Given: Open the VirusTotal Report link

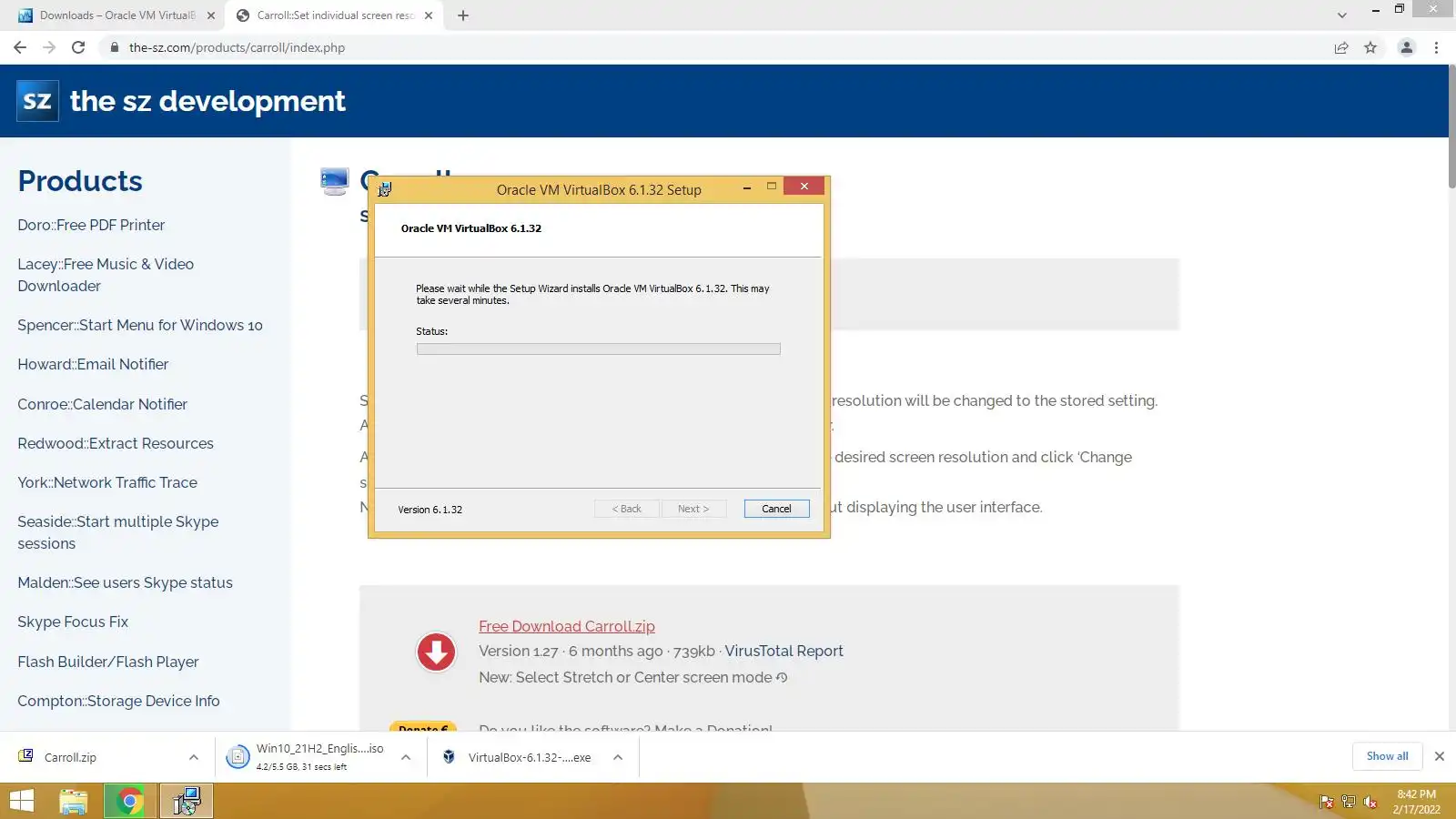Looking at the screenshot, I should tap(784, 651).
